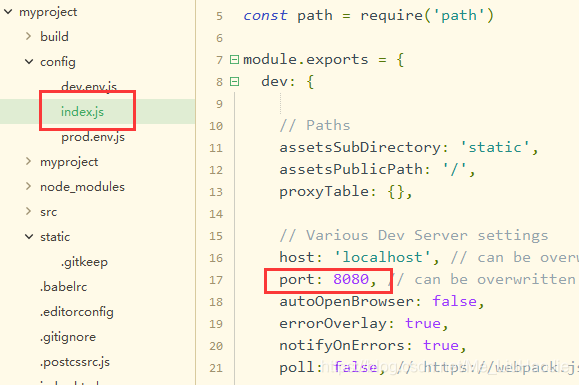The image size is (579, 385).
Task: Expand the nested myproject folder chevron
Action: click(x=28, y=161)
